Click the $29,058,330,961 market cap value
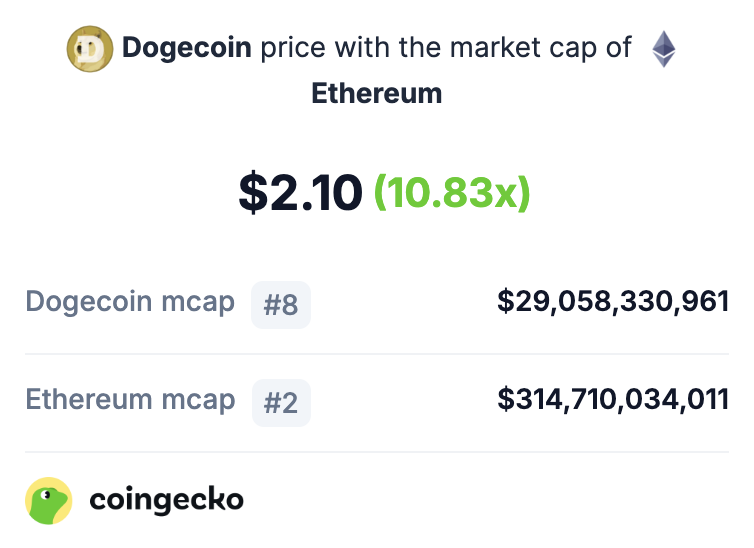 pos(613,302)
